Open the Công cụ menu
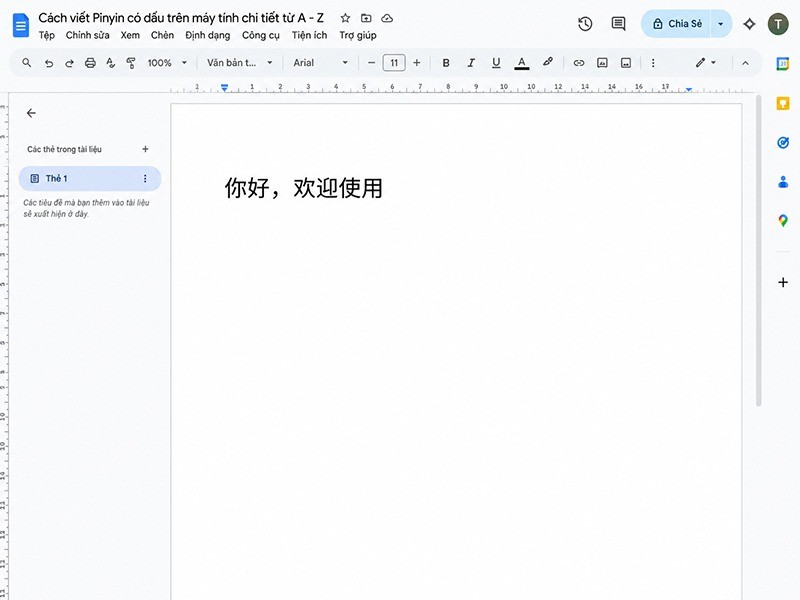This screenshot has height=600, width=800. [261, 35]
